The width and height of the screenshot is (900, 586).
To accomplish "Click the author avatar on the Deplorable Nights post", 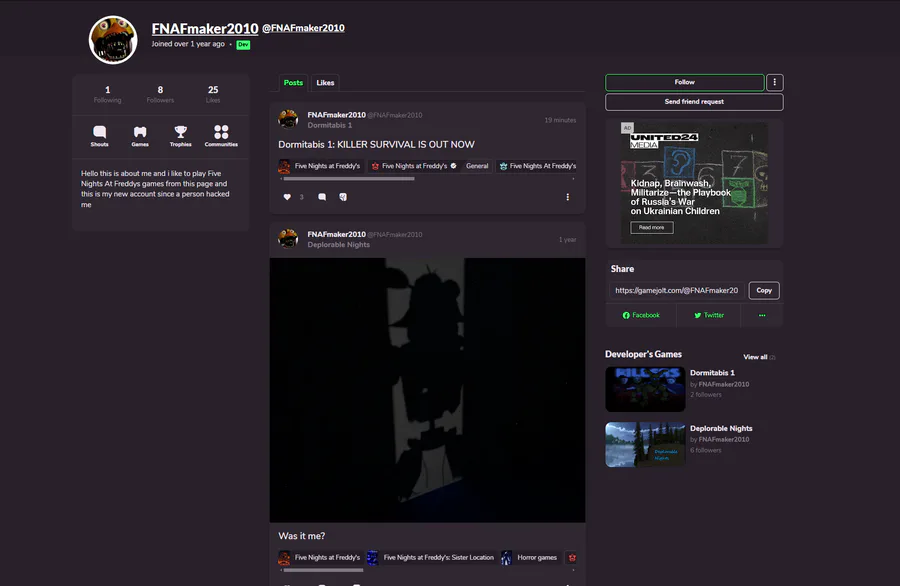I will tap(288, 239).
